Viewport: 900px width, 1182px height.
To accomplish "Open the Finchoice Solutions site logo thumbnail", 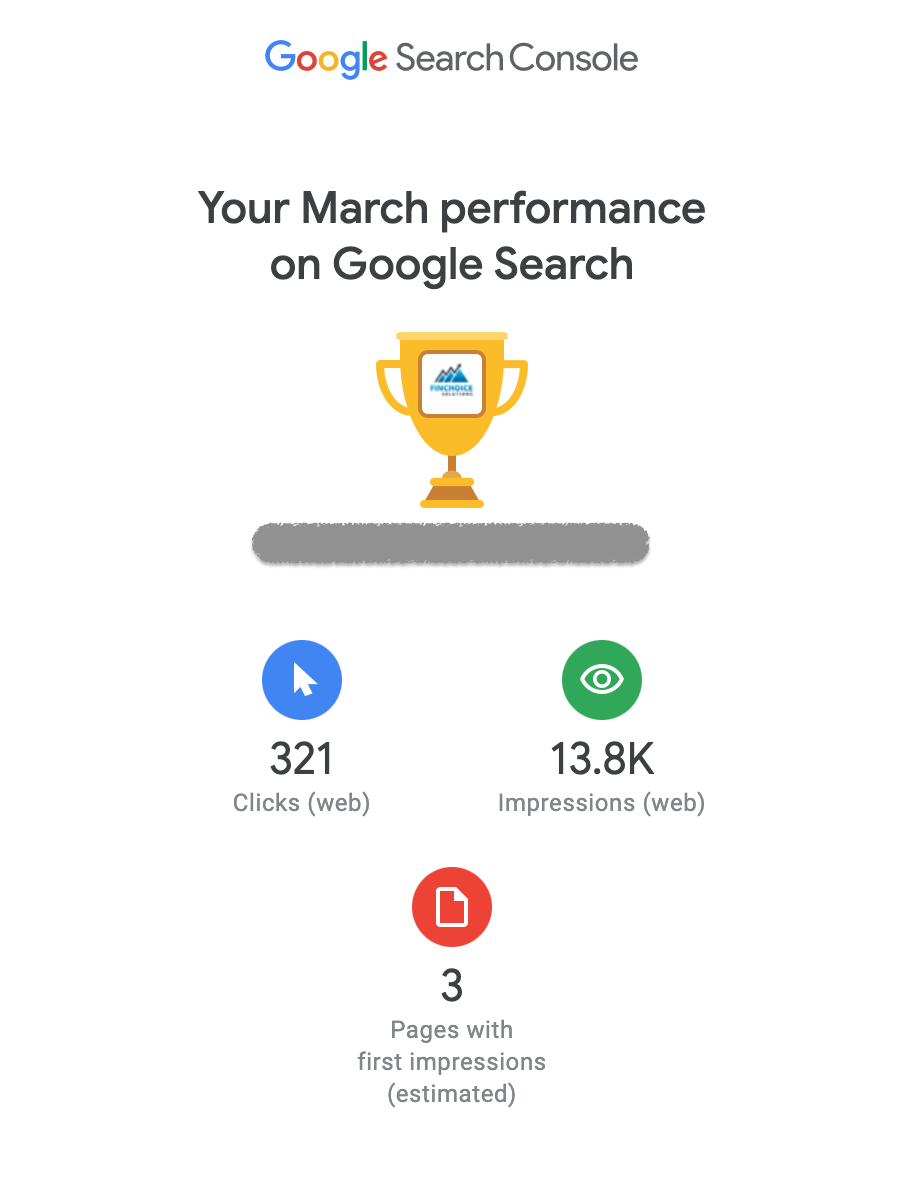I will [452, 382].
